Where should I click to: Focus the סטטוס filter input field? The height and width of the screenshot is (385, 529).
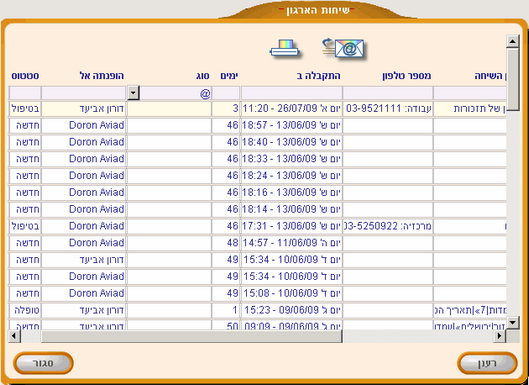(x=25, y=93)
